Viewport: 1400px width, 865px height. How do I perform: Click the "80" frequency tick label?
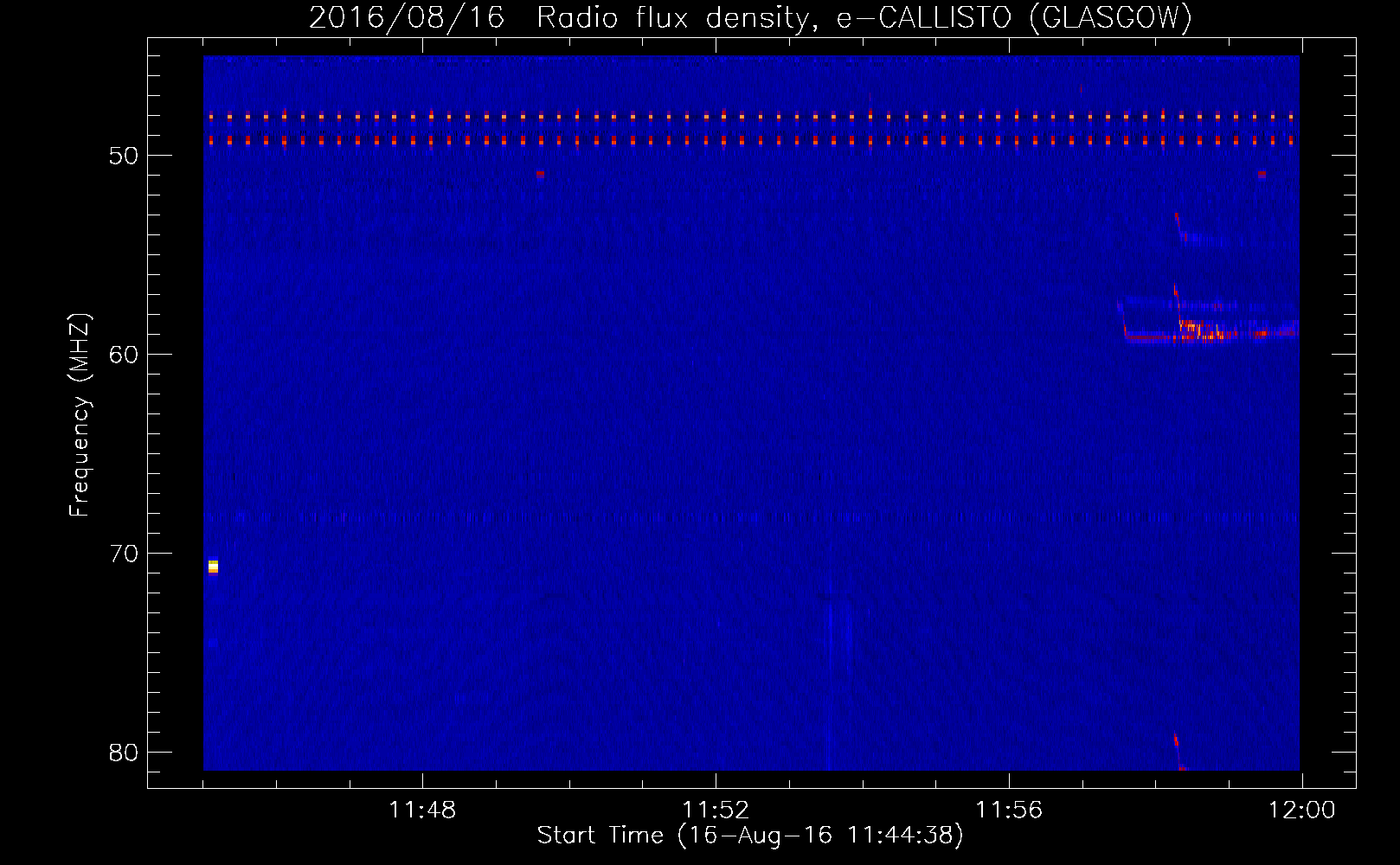pyautogui.click(x=124, y=753)
